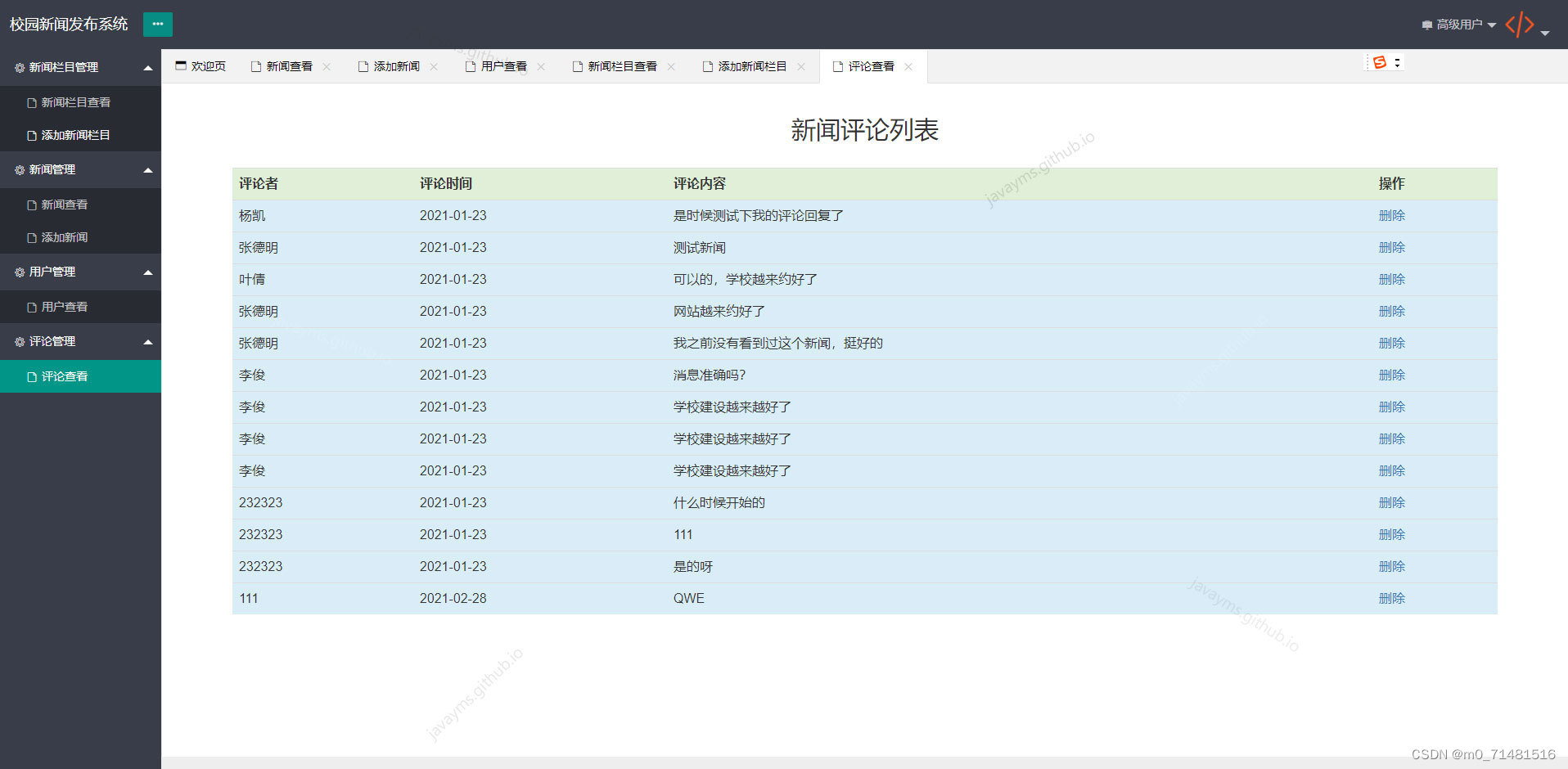Click the monitor icon on the 欢迎页 tab
This screenshot has height=769, width=1568.
click(x=181, y=65)
